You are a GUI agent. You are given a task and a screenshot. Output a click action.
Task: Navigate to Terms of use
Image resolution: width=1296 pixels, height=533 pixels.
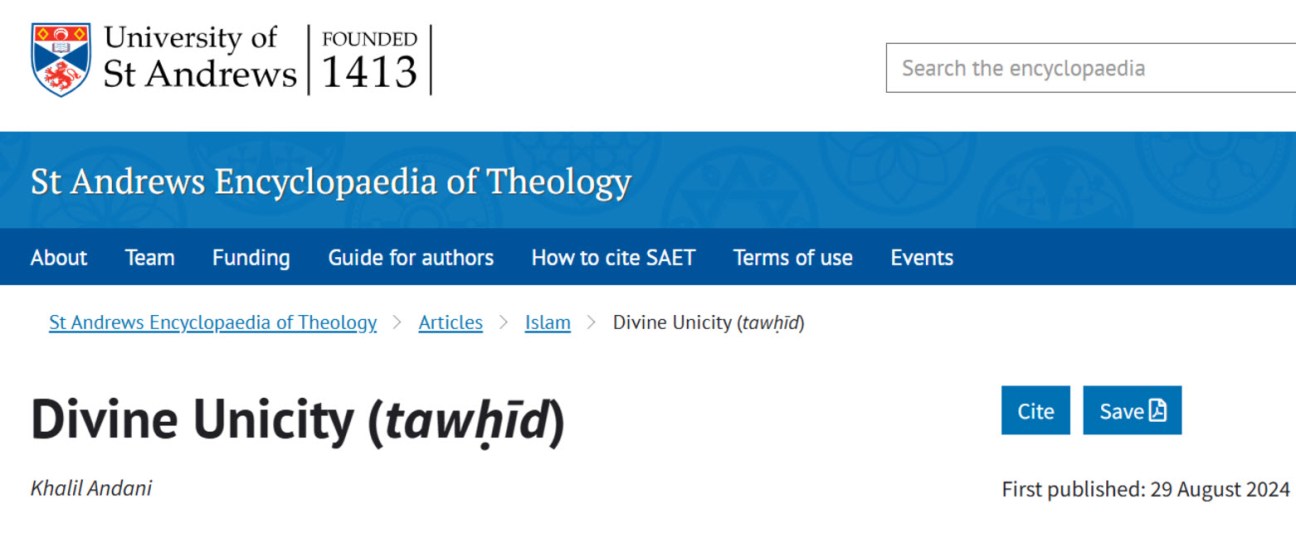793,257
